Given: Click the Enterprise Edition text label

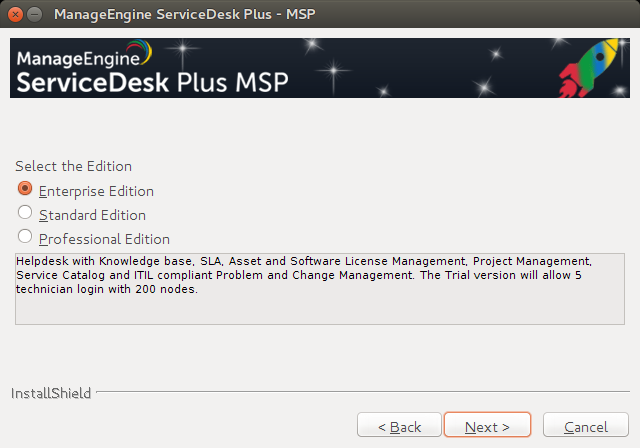Looking at the screenshot, I should (96, 191).
